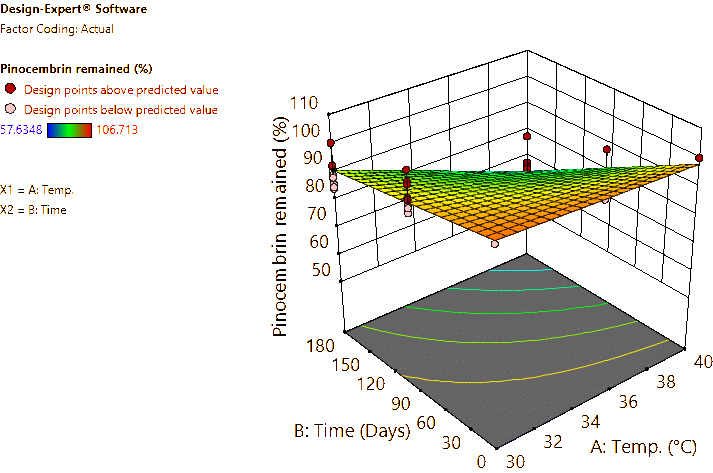The height and width of the screenshot is (473, 713).
Task: Click the 'B: Time (Days)' axis title
Action: (351, 431)
